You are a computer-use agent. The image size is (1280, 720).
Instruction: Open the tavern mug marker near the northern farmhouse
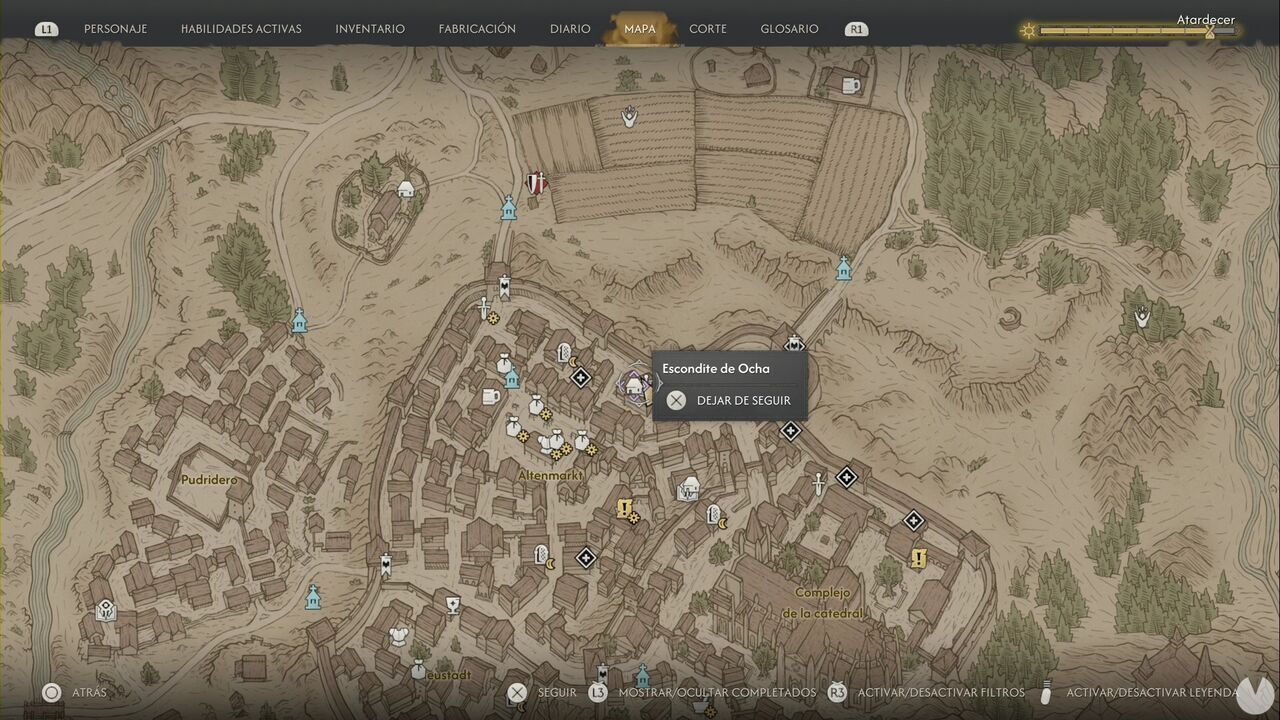click(851, 86)
